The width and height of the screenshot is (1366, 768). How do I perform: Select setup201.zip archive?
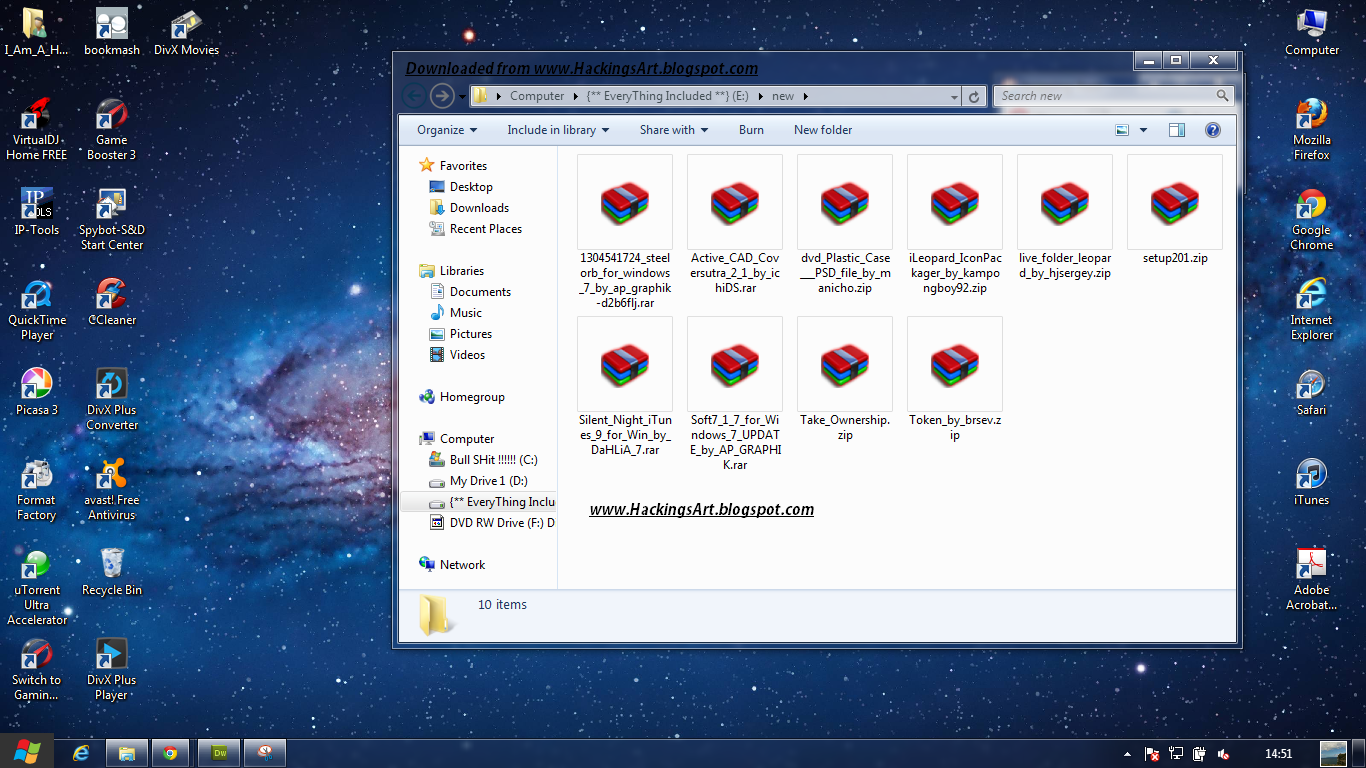[1175, 210]
